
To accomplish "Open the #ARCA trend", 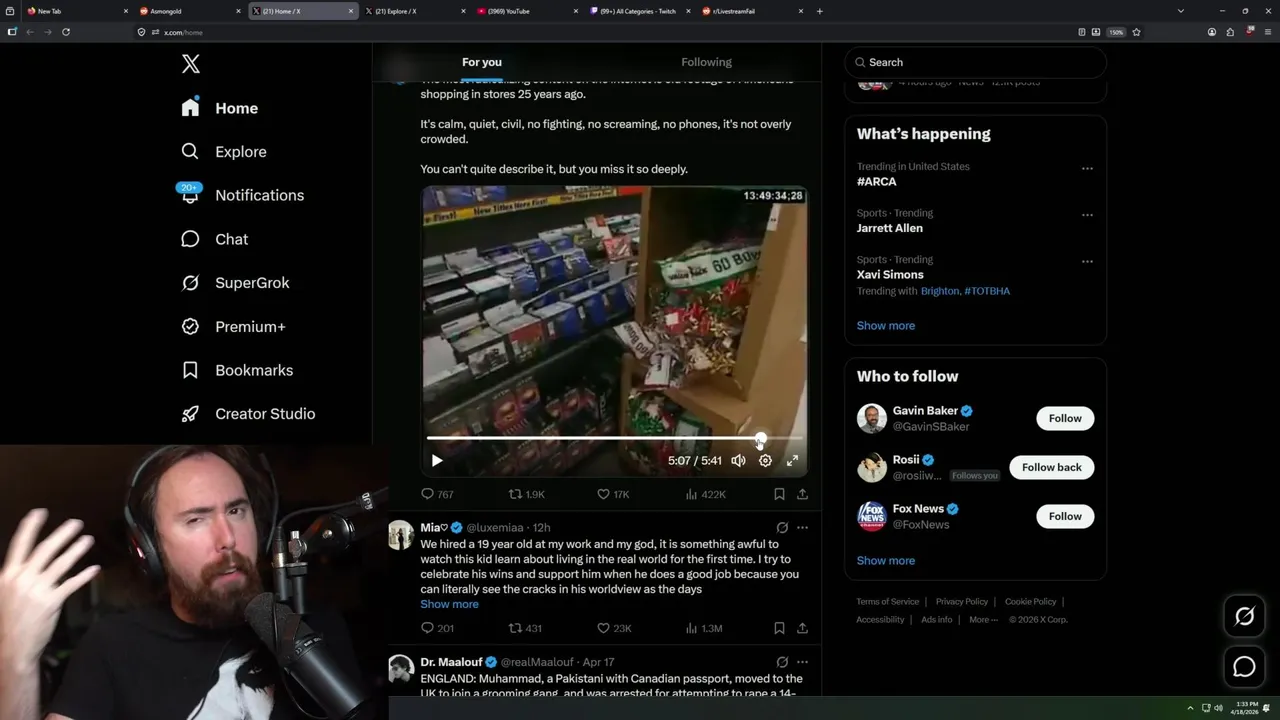I will pyautogui.click(x=876, y=182).
